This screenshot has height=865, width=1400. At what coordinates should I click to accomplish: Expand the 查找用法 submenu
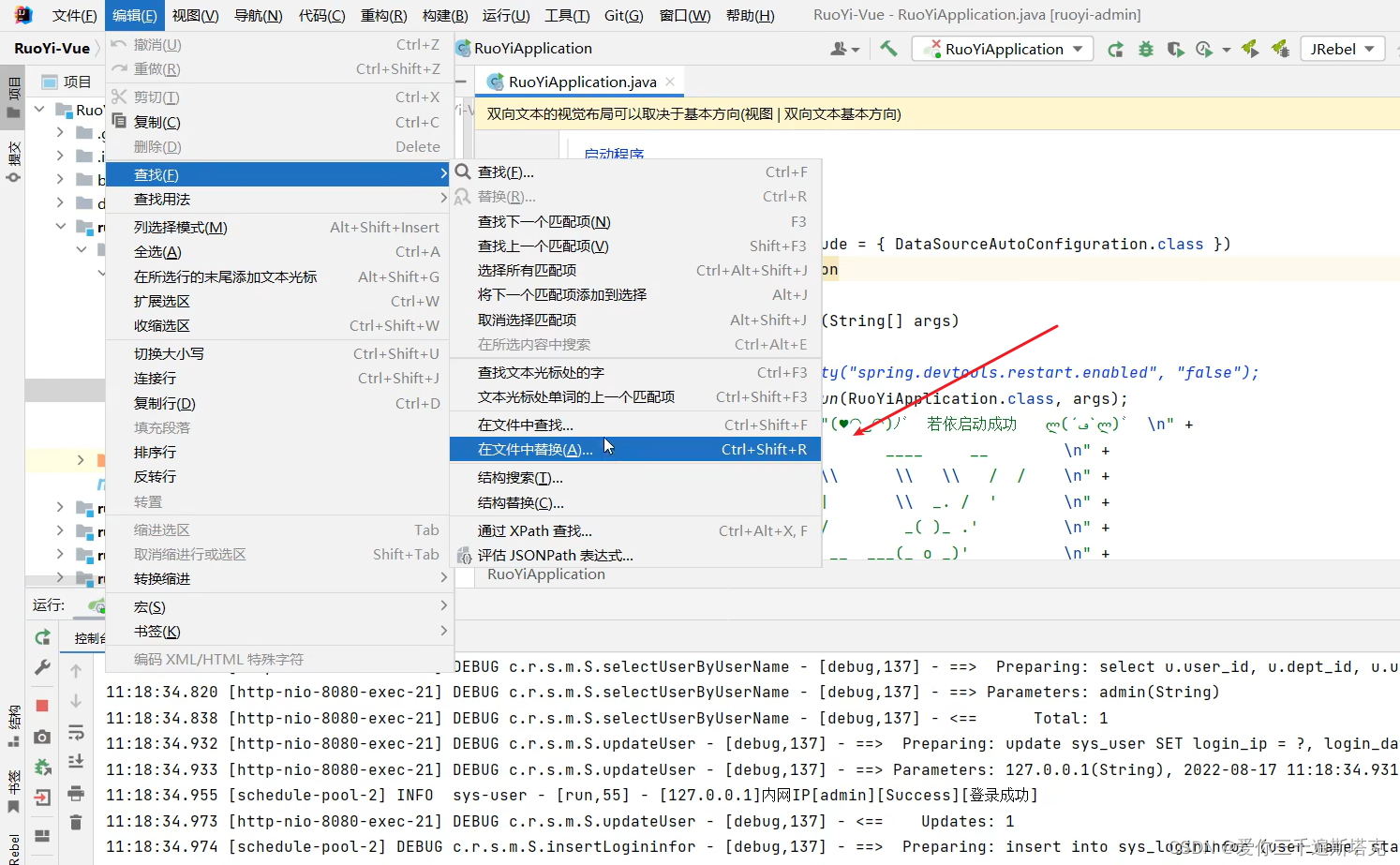[x=279, y=200]
